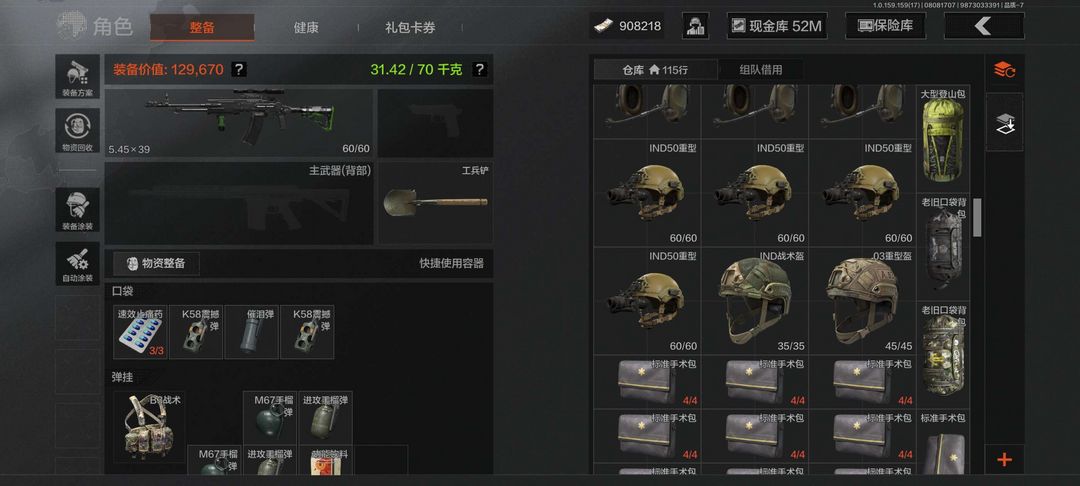
Task: Click the back arrow button at top right
Action: tap(984, 26)
